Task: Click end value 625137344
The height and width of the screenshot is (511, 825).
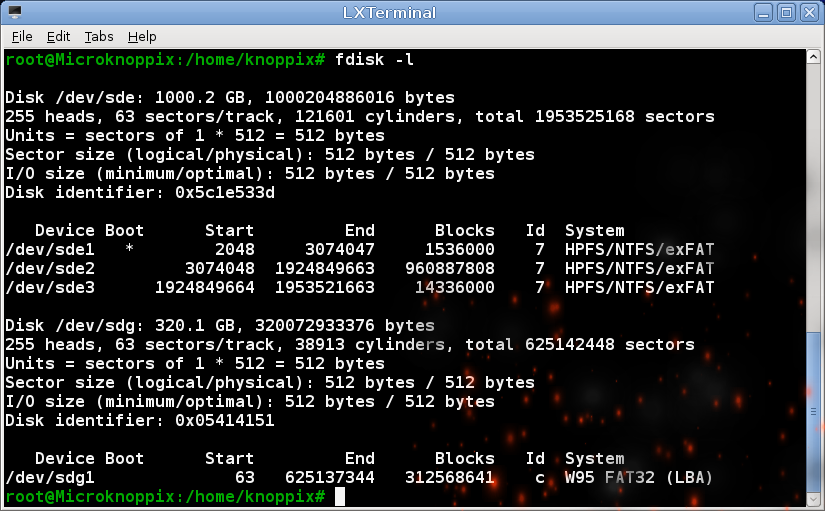Action: [330, 477]
